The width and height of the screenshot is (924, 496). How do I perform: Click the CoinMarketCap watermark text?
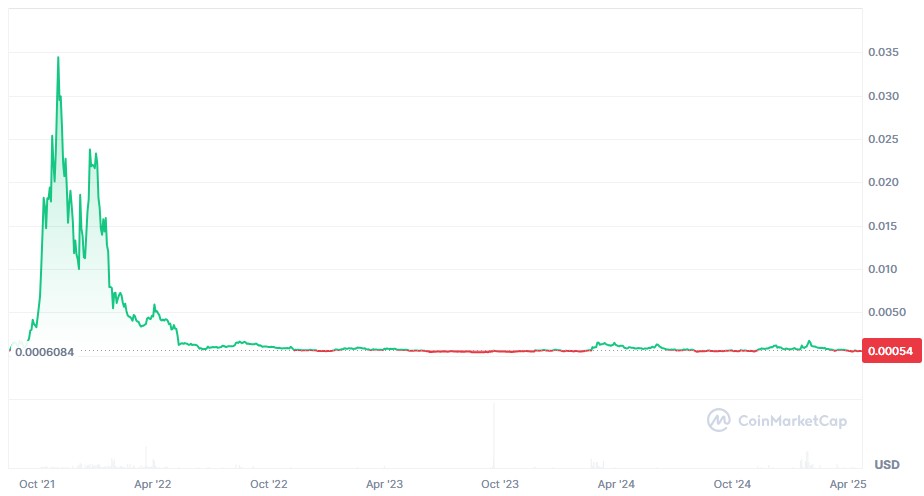coord(793,421)
